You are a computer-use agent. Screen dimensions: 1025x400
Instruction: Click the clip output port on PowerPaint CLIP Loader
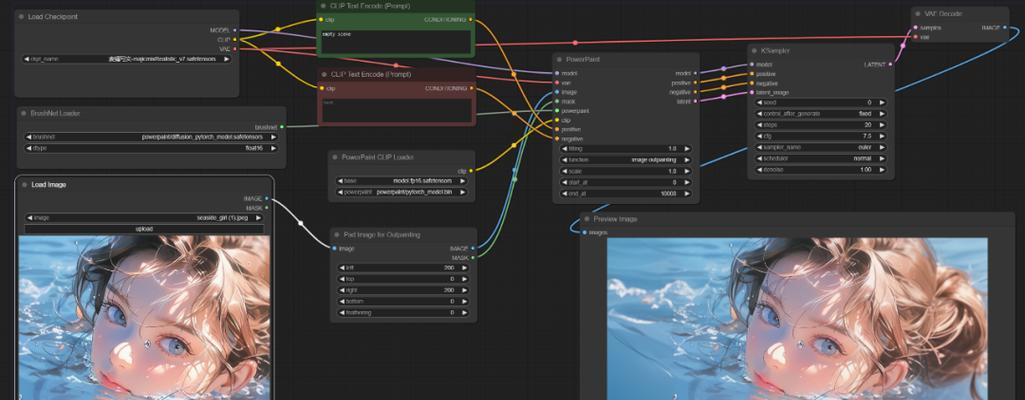point(471,170)
